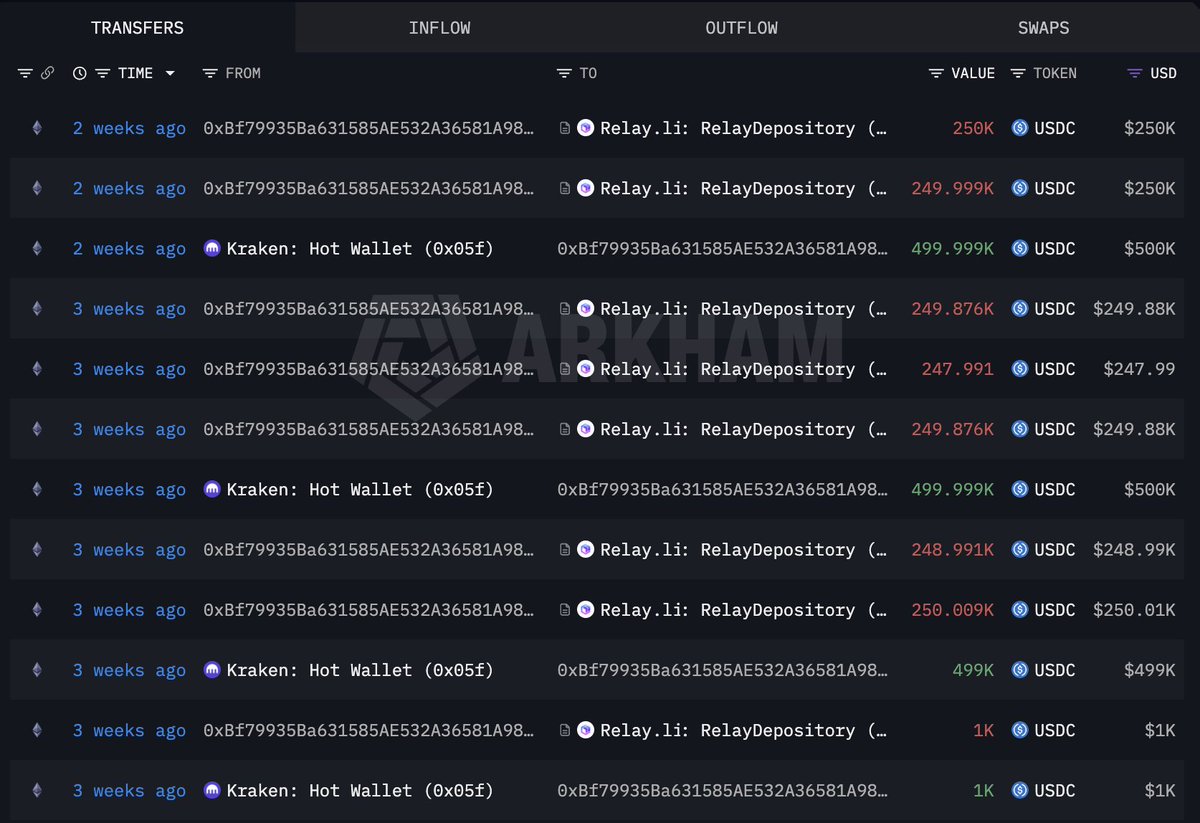Click the chain link icon in header
Screen dimensions: 1200x823
48,72
